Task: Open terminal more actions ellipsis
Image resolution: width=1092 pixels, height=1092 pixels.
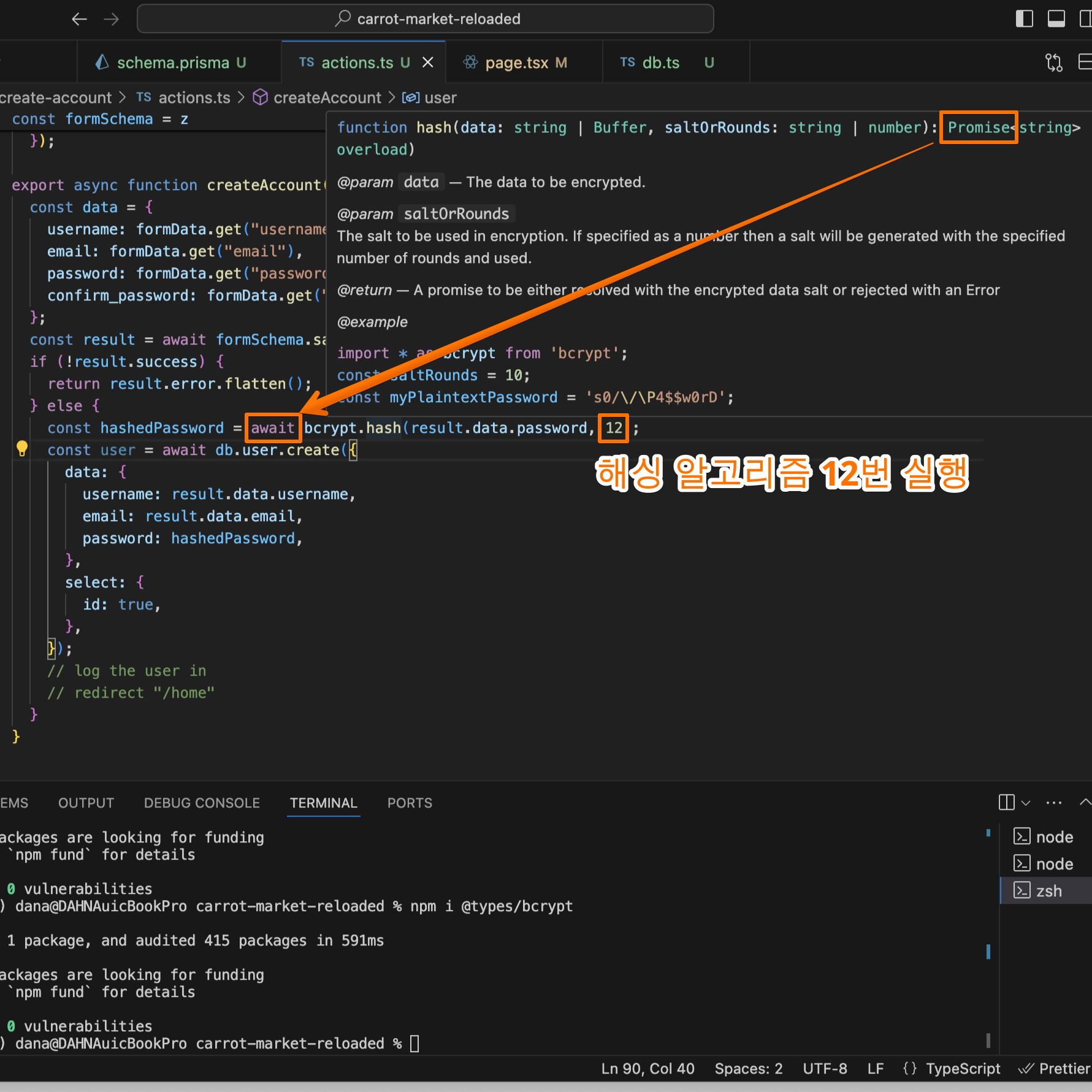Action: pos(1054,803)
